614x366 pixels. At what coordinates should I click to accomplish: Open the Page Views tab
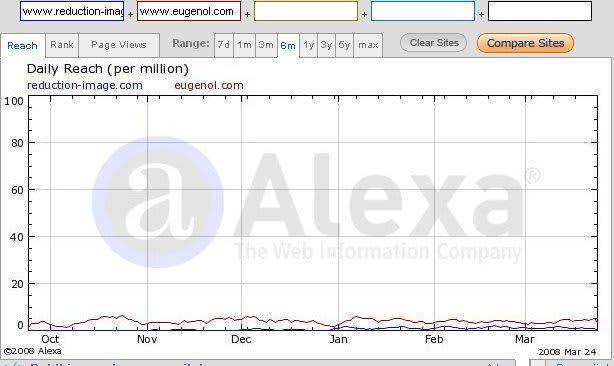click(119, 45)
